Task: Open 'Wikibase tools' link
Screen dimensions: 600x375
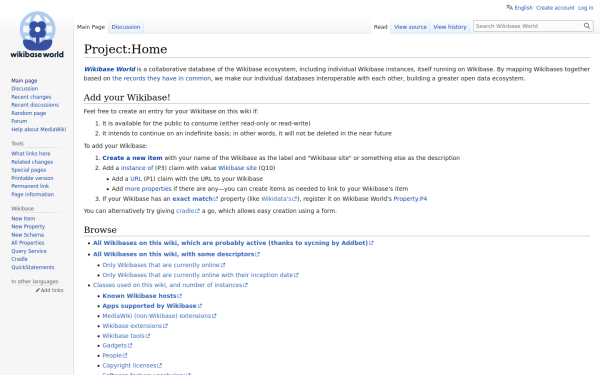Action: tap(126, 336)
